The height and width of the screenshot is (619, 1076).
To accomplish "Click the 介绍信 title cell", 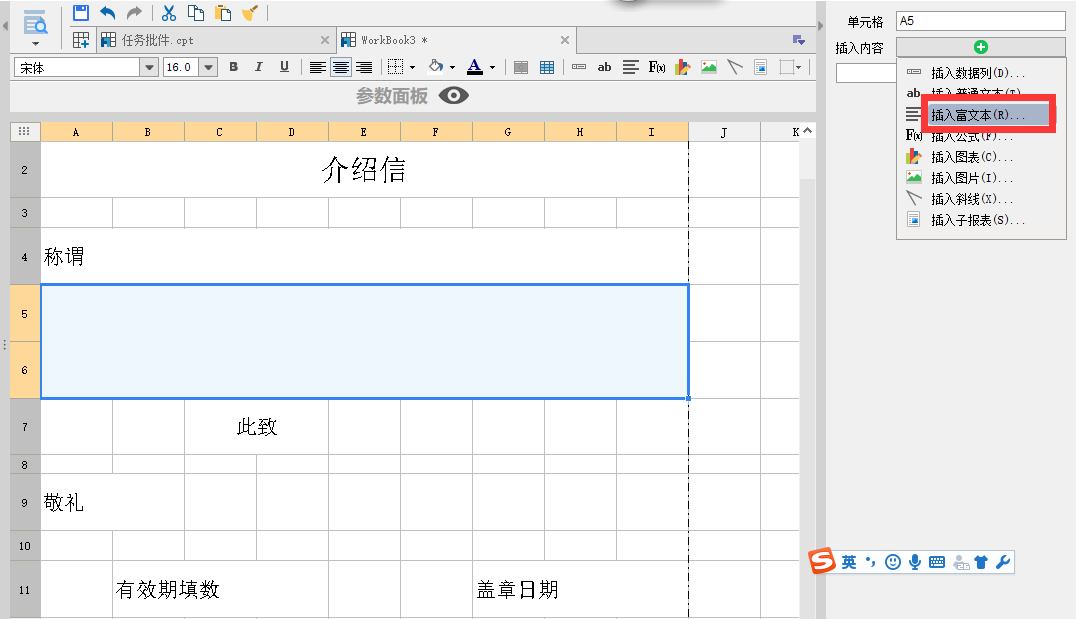I will click(364, 170).
